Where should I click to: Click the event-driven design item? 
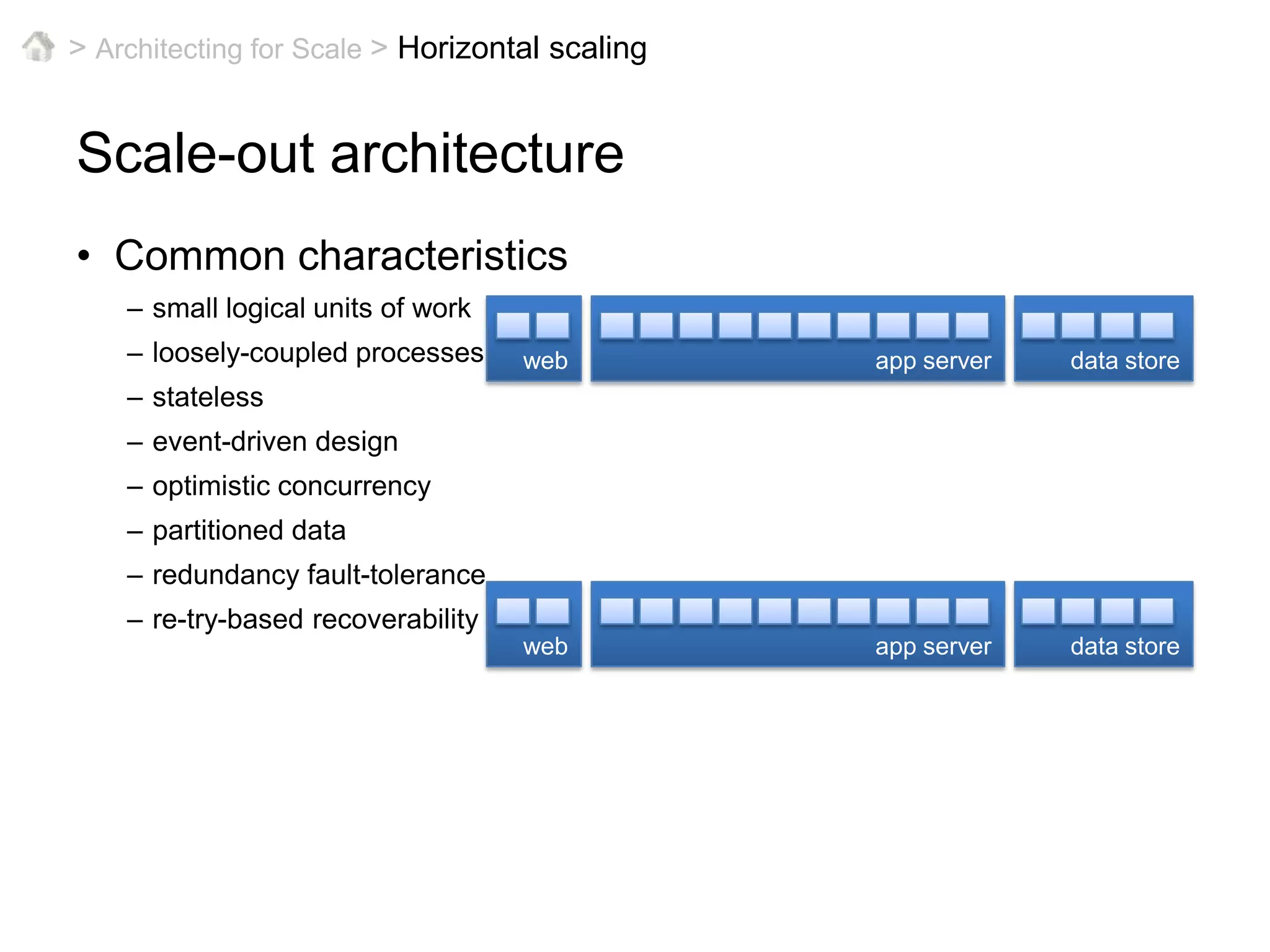point(275,442)
